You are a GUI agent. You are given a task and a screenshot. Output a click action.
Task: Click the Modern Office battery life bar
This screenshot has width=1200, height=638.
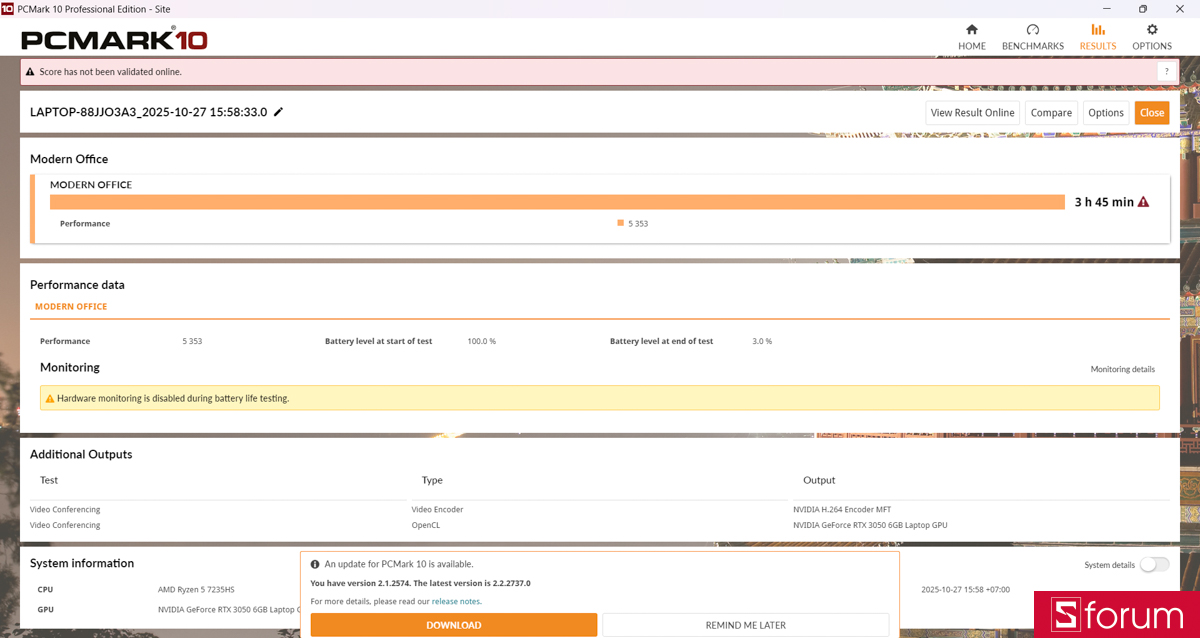point(557,202)
